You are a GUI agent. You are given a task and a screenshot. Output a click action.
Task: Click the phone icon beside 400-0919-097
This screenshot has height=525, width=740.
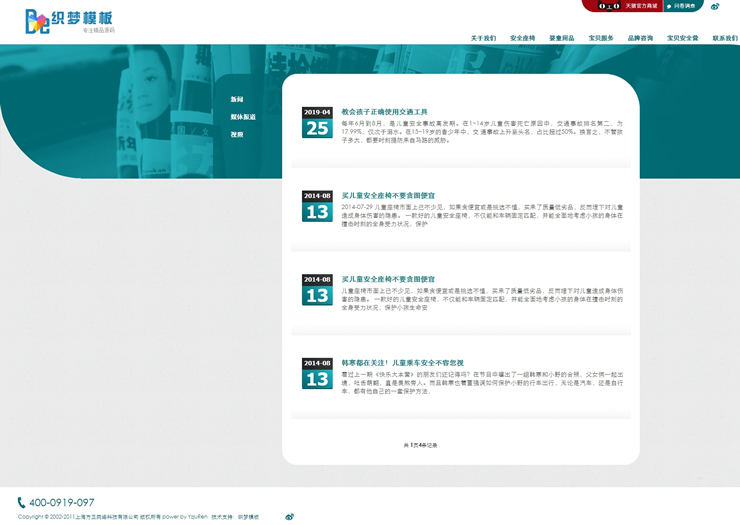coord(21,502)
